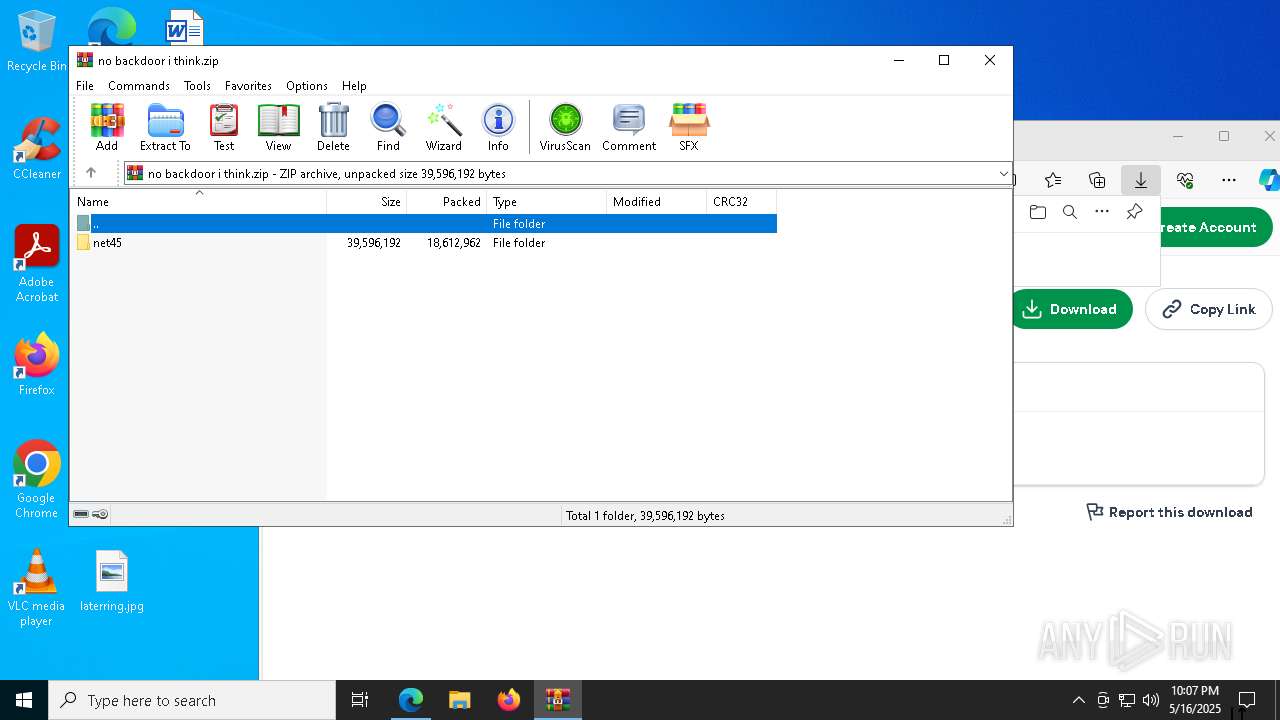
Task: Go up one folder level arrow
Action: pos(91,173)
